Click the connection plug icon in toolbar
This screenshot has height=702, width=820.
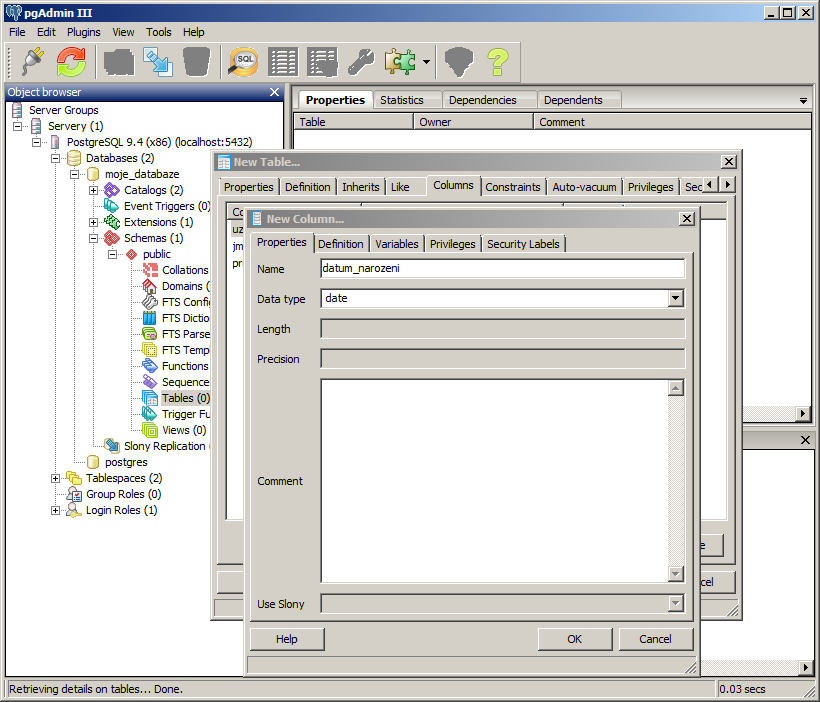pyautogui.click(x=32, y=62)
